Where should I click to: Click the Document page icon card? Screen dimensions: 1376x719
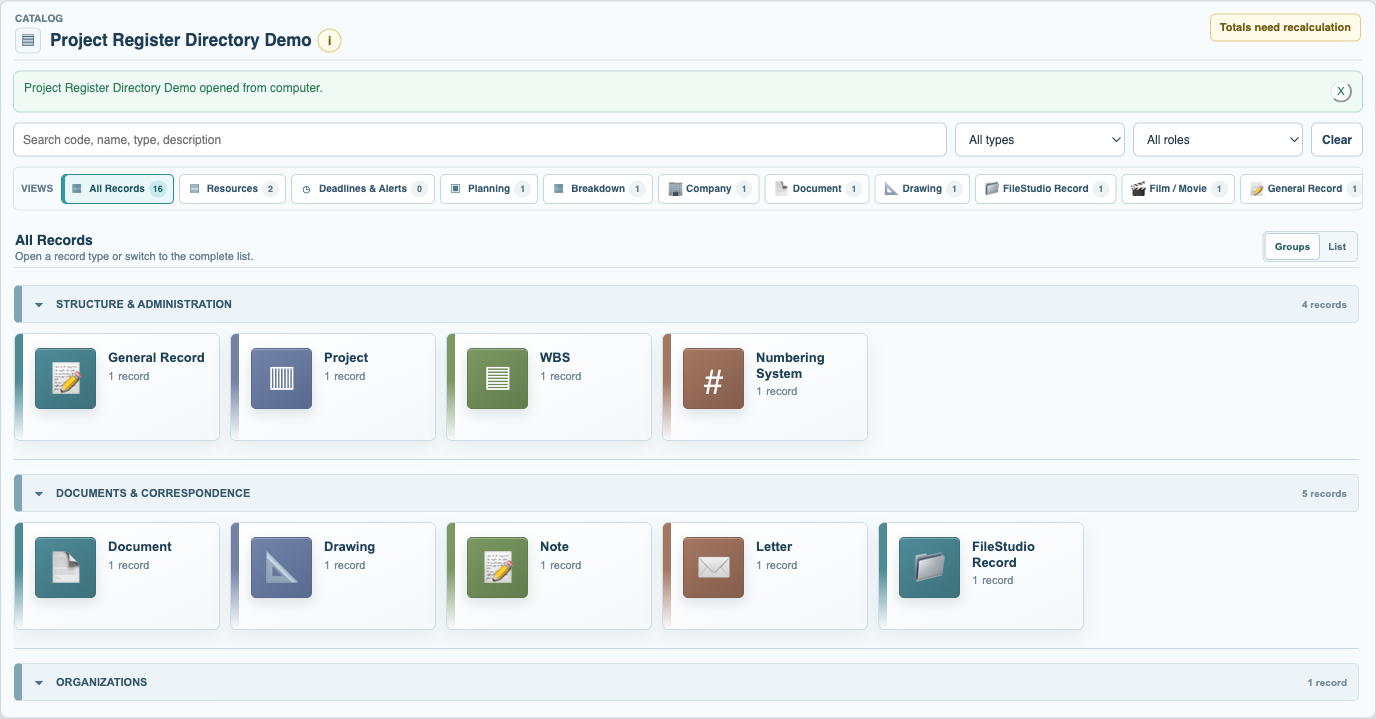pyautogui.click(x=65, y=568)
